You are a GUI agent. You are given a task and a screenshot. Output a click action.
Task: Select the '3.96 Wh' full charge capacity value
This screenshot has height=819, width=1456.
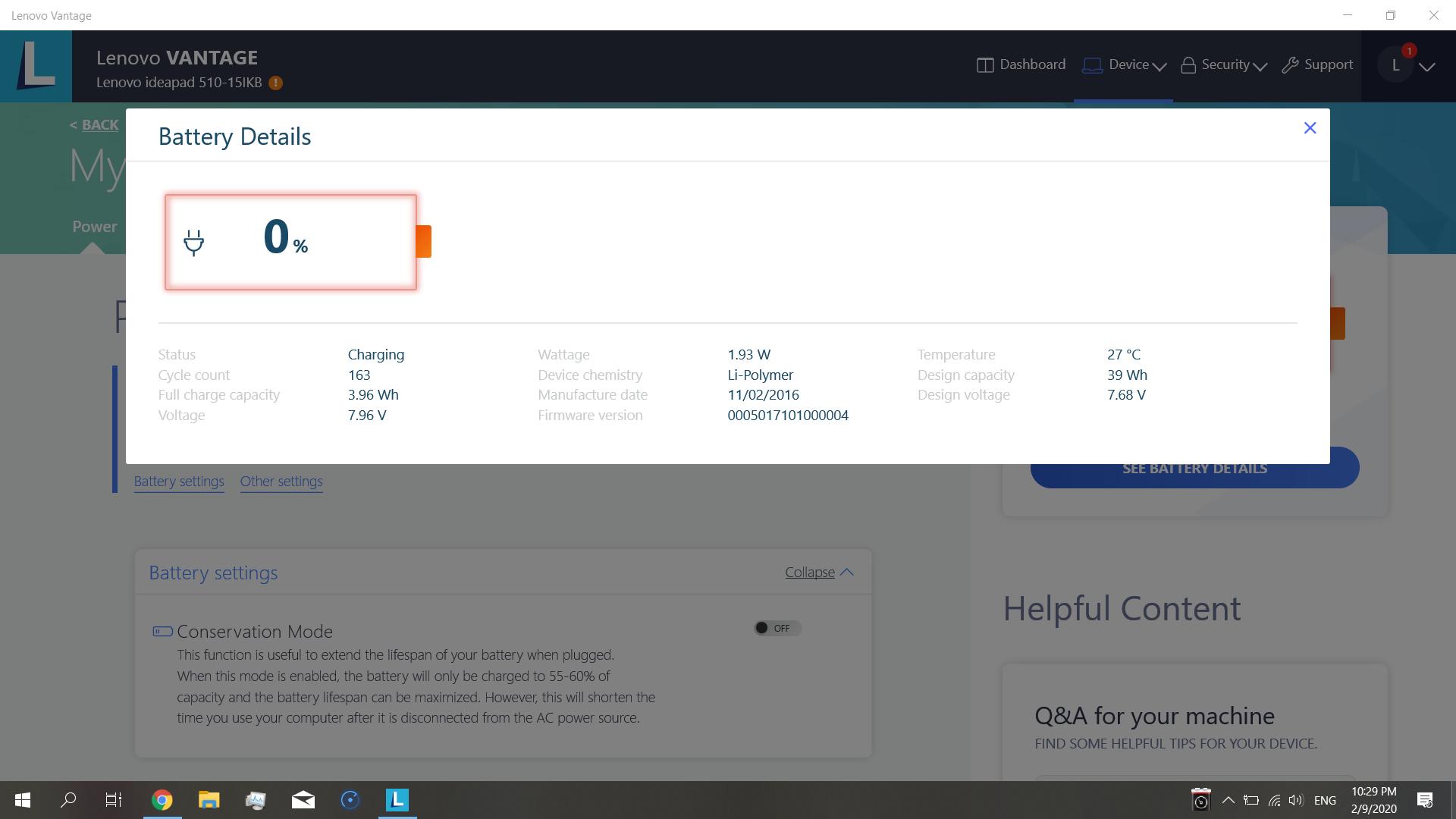point(373,395)
